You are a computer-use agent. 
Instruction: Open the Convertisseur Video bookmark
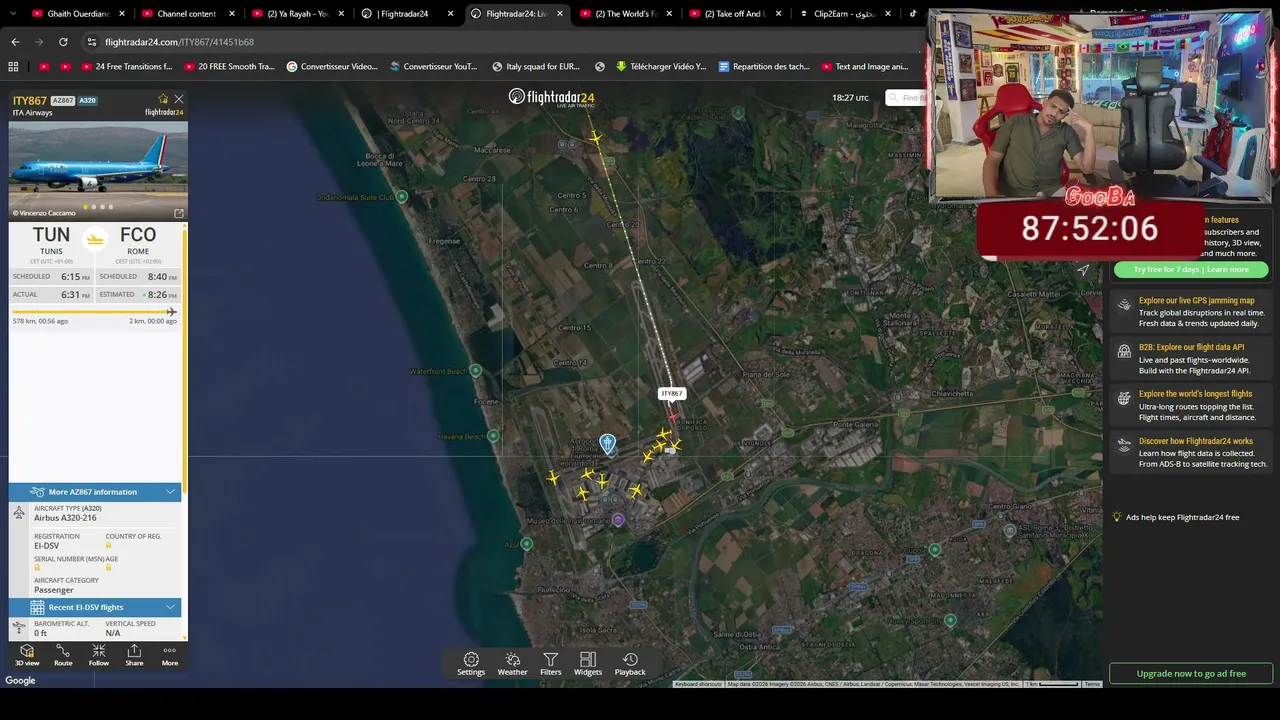[x=332, y=67]
